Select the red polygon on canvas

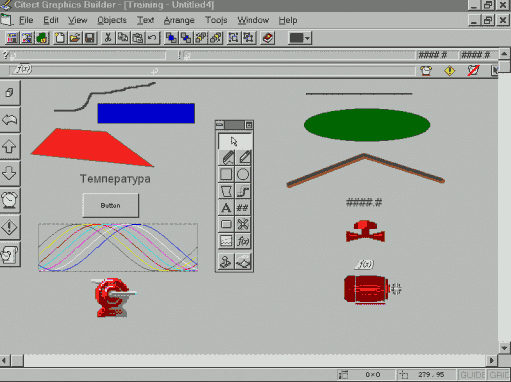tap(92, 147)
